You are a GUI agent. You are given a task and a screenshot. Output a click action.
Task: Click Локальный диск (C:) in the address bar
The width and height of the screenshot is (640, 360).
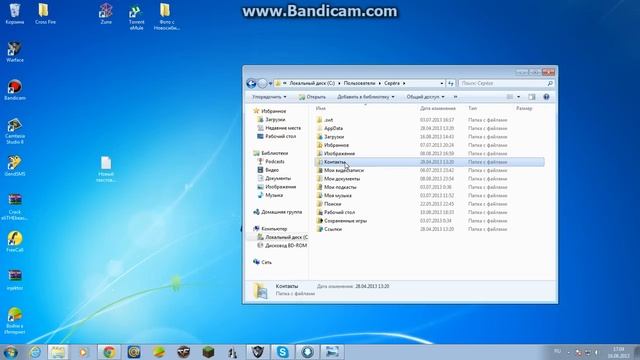312,83
